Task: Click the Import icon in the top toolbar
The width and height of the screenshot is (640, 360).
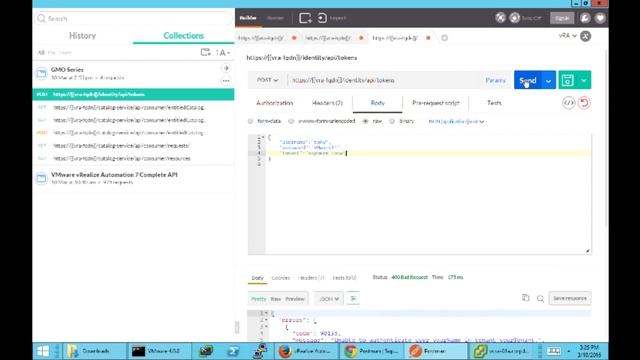Action: (322, 18)
